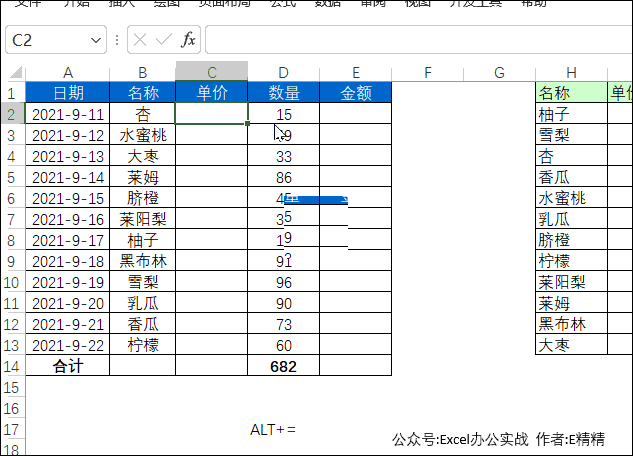Select row 2 header
633x456 pixels.
pyautogui.click(x=12, y=113)
